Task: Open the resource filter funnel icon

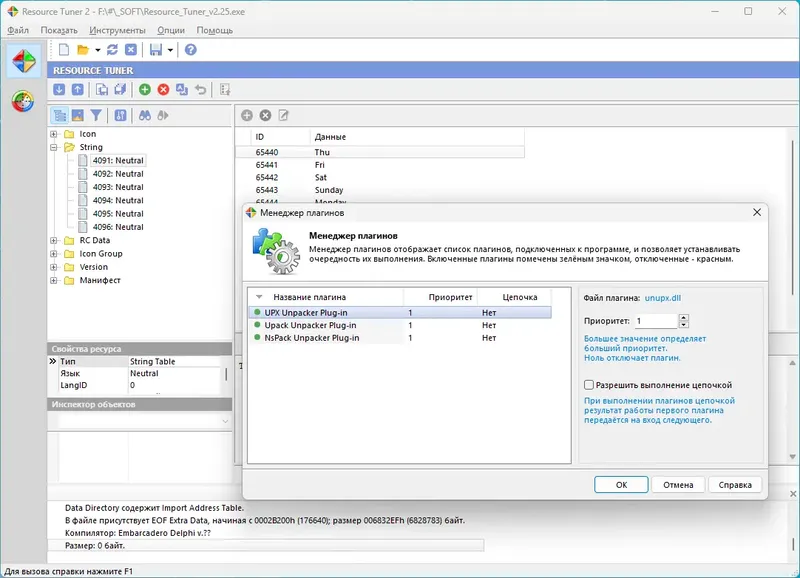Action: click(x=97, y=114)
